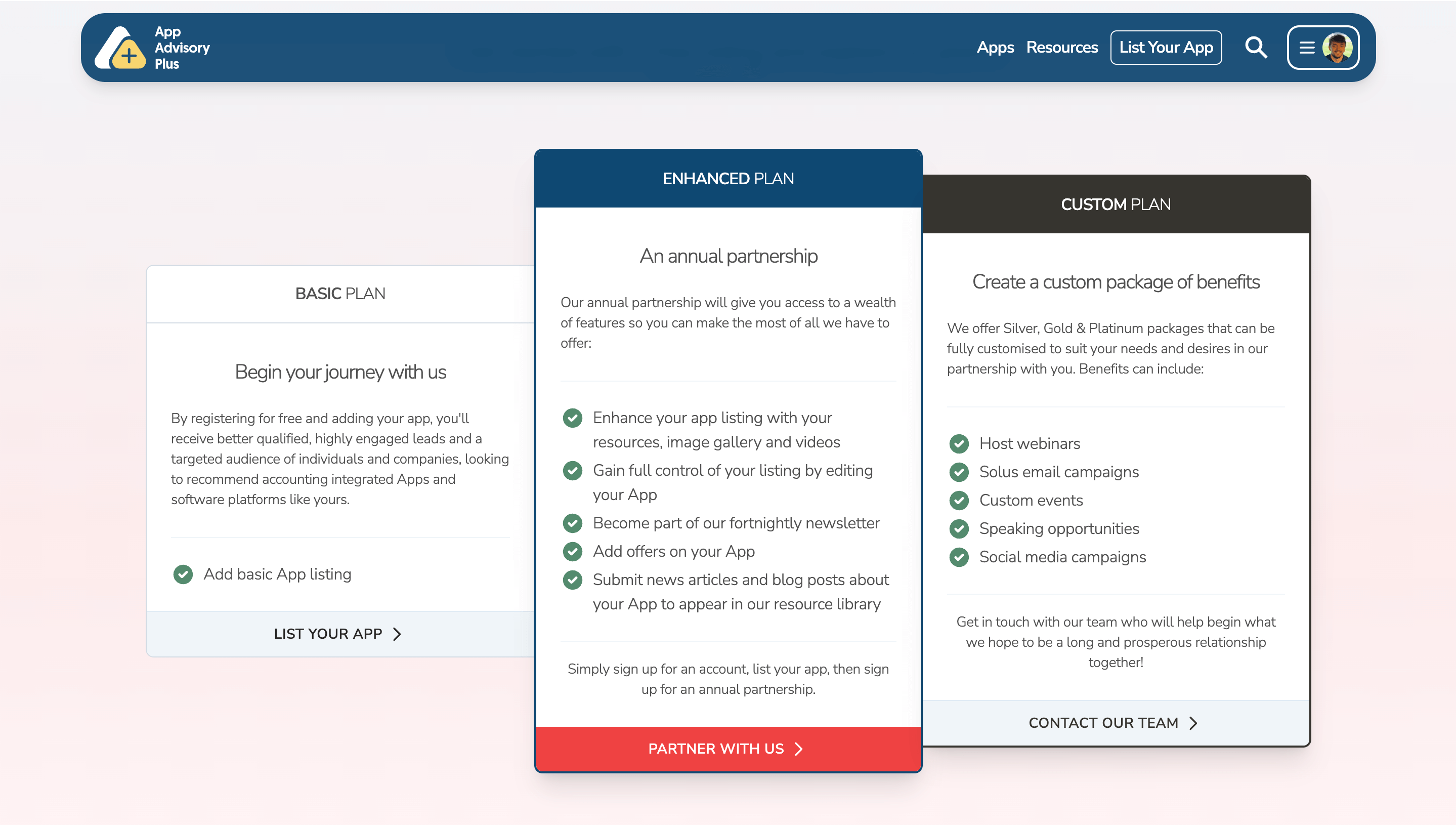
Task: Click the 'Social media campaigns' list item
Action: pyautogui.click(x=1062, y=557)
